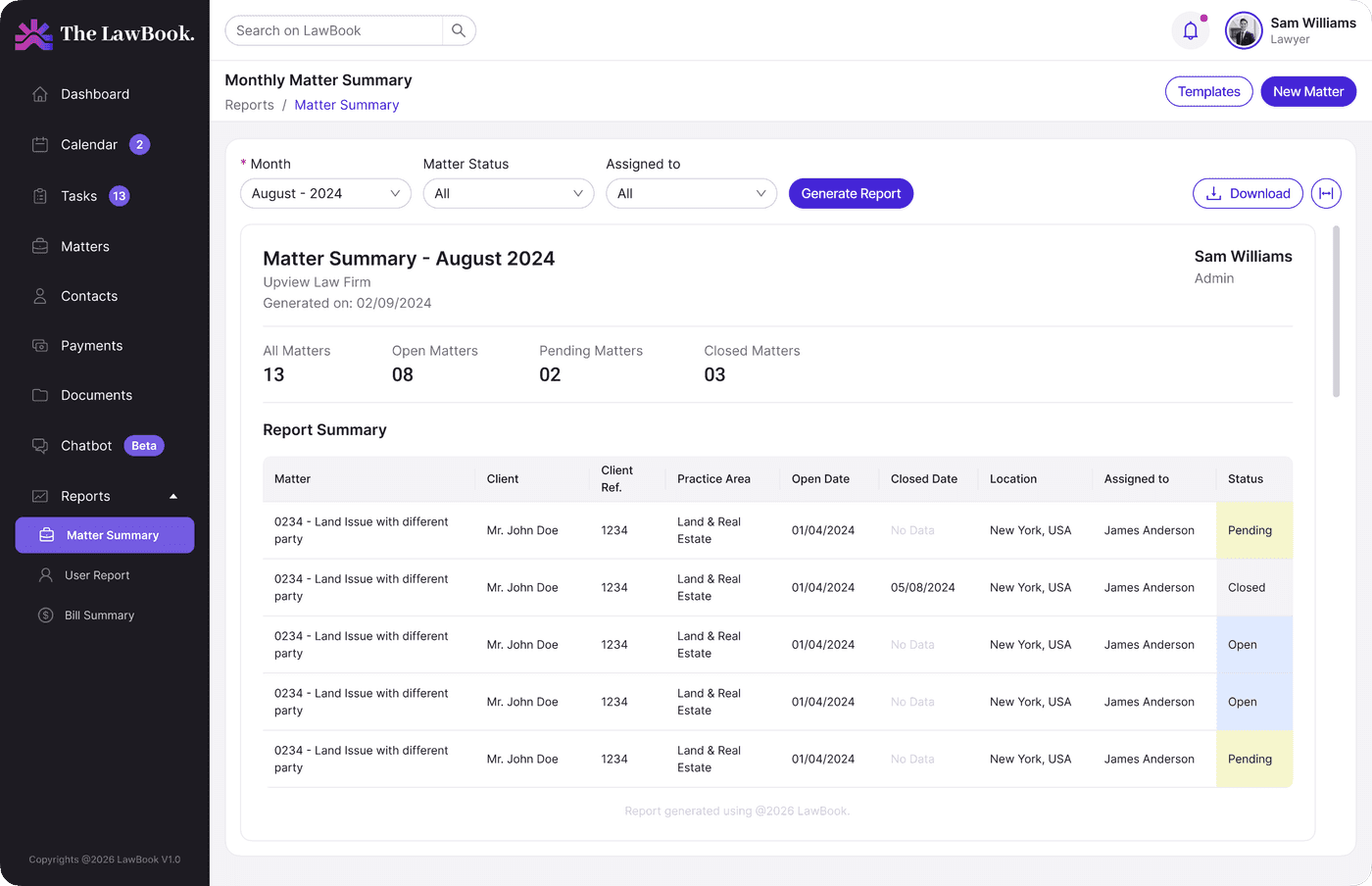Open the Month dropdown August - 2024
The image size is (1372, 886).
click(326, 193)
